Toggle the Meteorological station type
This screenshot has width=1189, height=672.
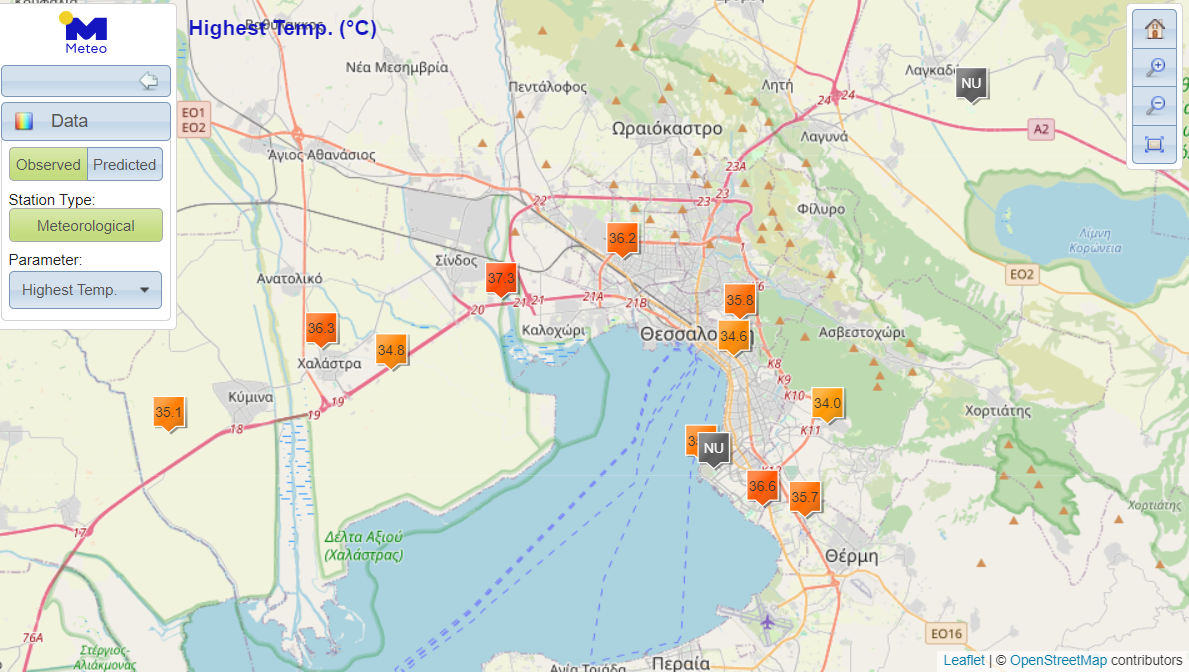pyautogui.click(x=86, y=226)
